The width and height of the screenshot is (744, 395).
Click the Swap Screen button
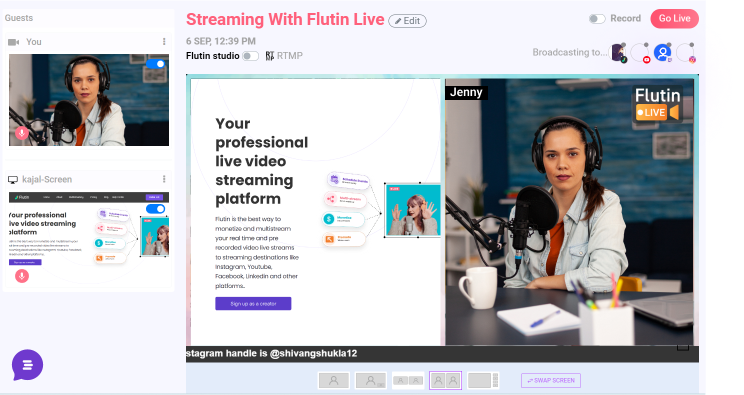[551, 380]
